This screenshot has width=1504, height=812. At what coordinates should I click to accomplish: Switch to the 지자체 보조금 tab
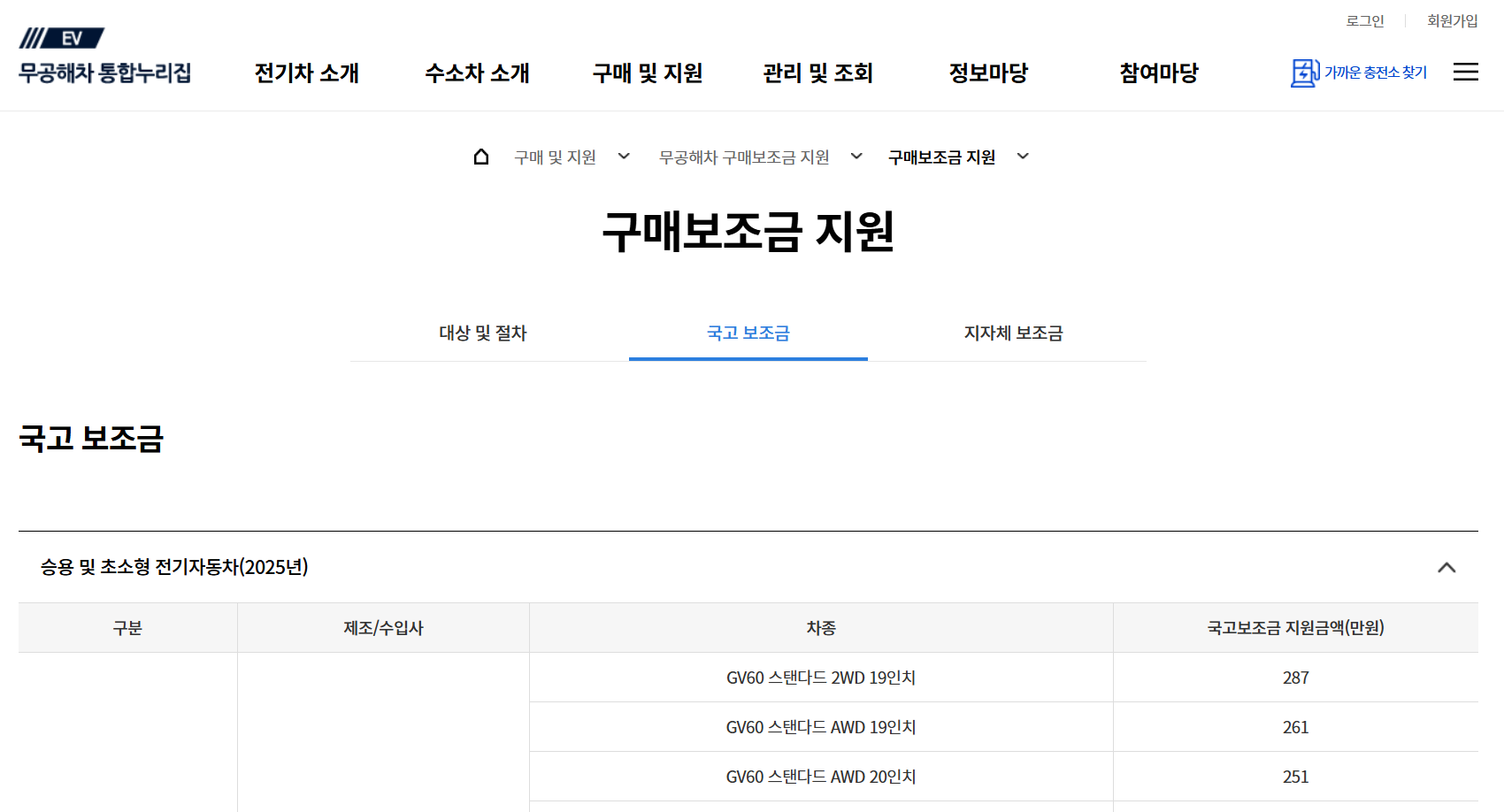(1014, 333)
